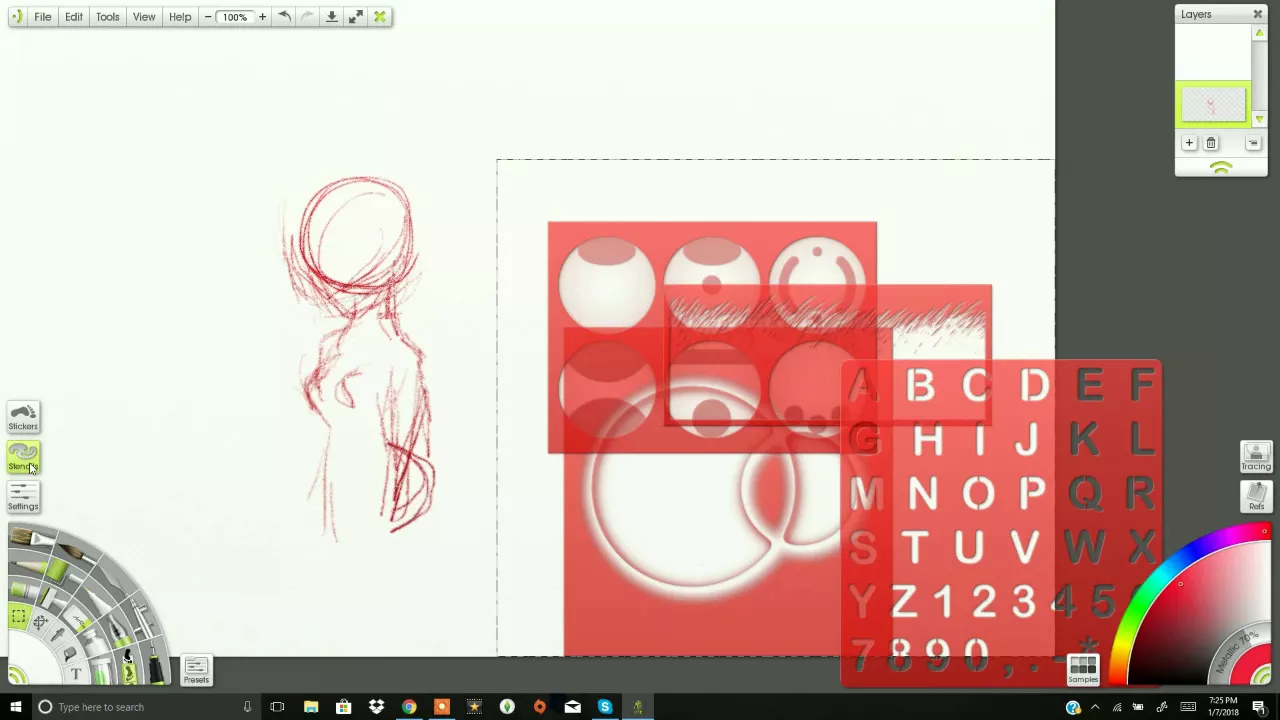Delete the selected layer
Viewport: 1280px width, 720px height.
coord(1211,143)
